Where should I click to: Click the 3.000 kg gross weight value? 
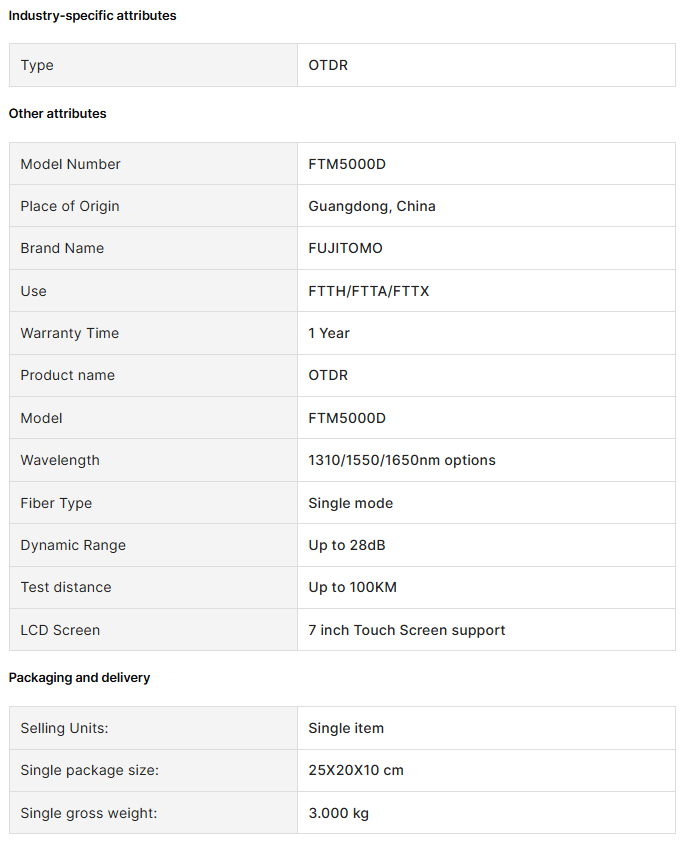[x=338, y=813]
